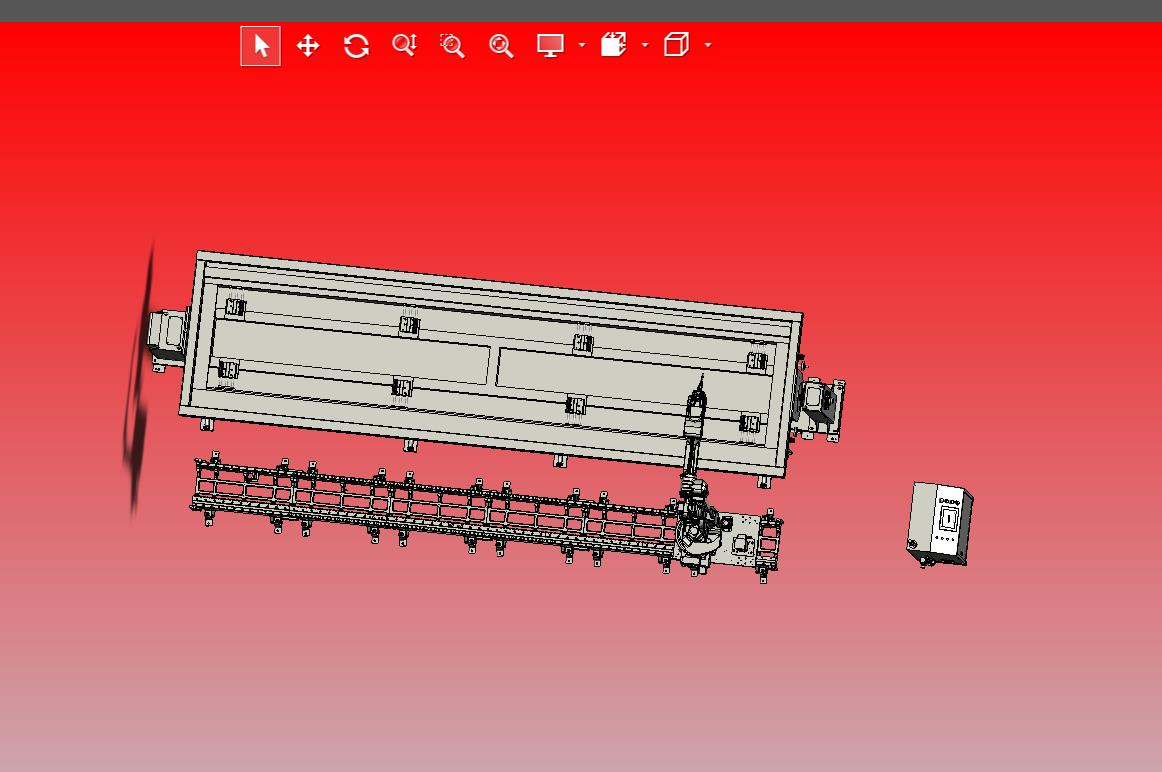Click the section view icon
Screen dimensions: 1162x772
tap(614, 44)
